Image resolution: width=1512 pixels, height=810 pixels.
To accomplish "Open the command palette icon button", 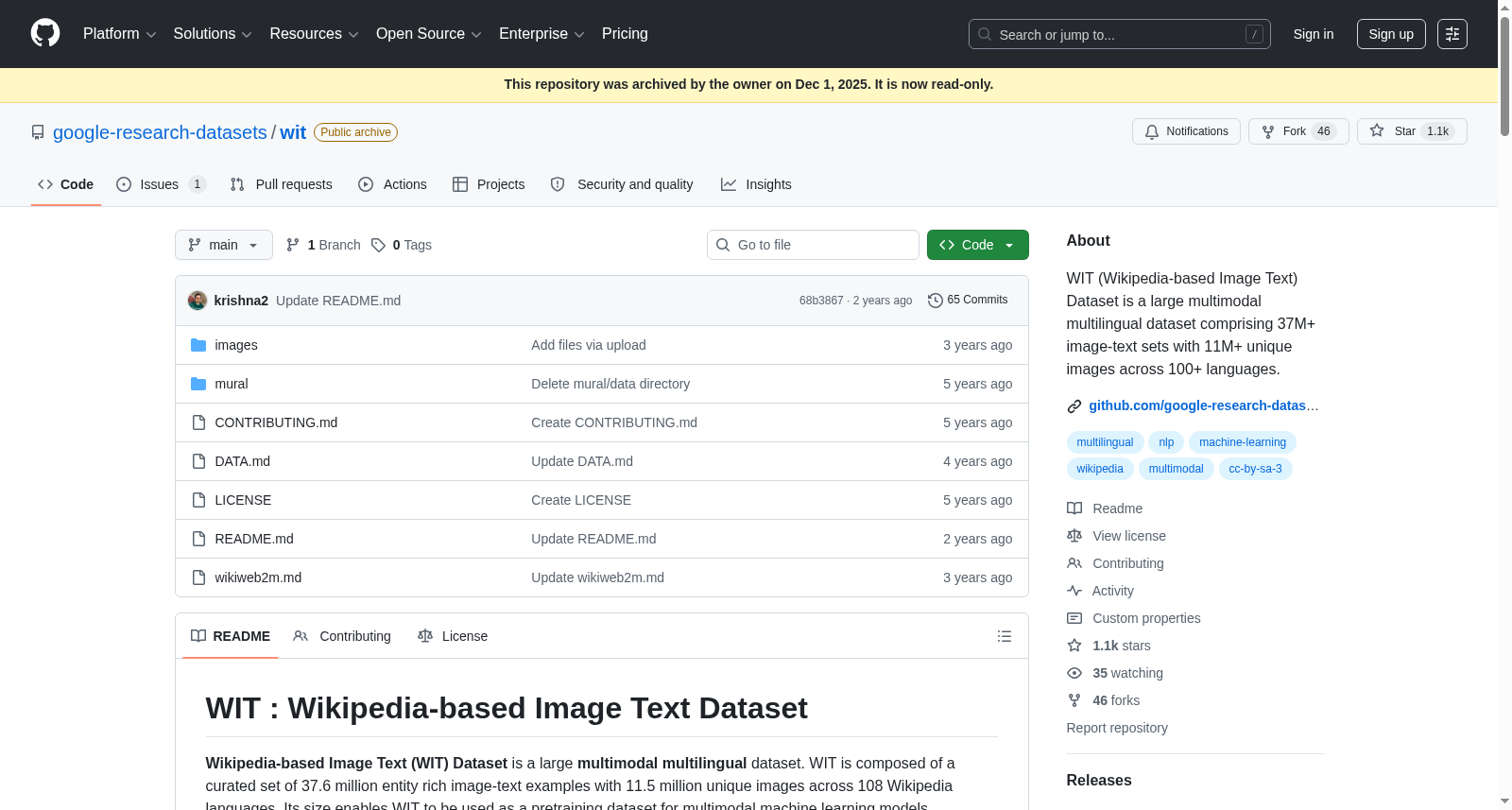I will tap(1452, 34).
